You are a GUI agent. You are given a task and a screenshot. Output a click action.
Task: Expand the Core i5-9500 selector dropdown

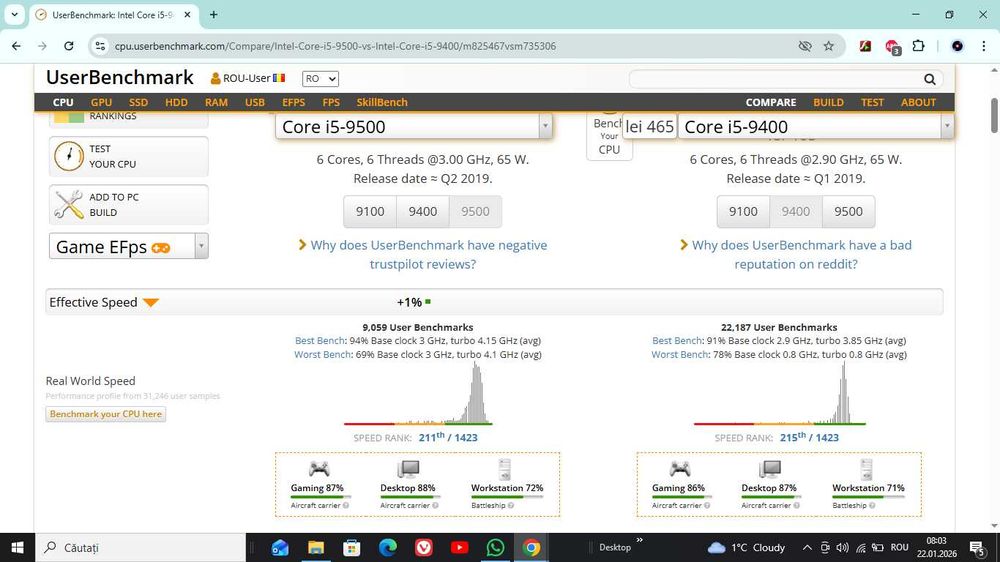[x=545, y=126]
